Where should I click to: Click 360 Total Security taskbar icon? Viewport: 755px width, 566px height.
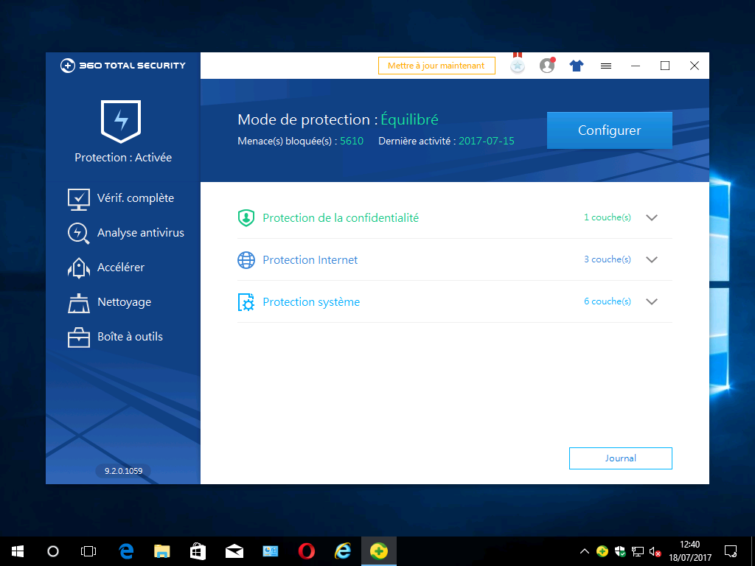coord(379,551)
